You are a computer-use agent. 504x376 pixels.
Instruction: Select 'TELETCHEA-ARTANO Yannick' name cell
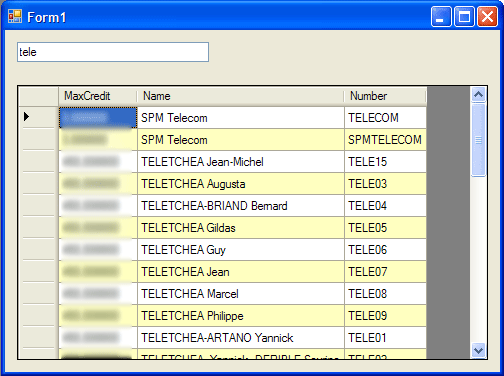(241, 337)
